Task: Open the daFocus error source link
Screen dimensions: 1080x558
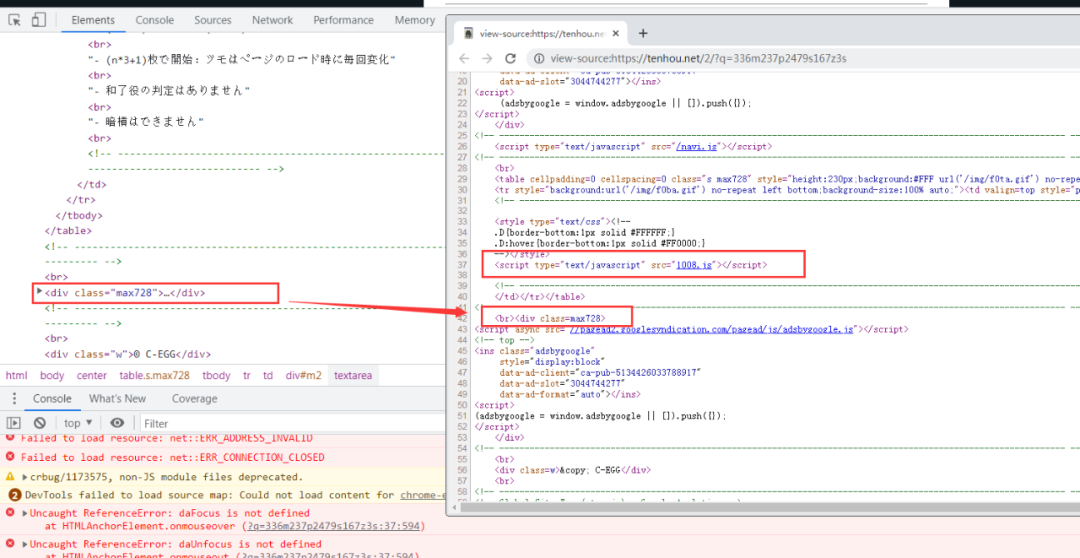Action: tap(335, 526)
